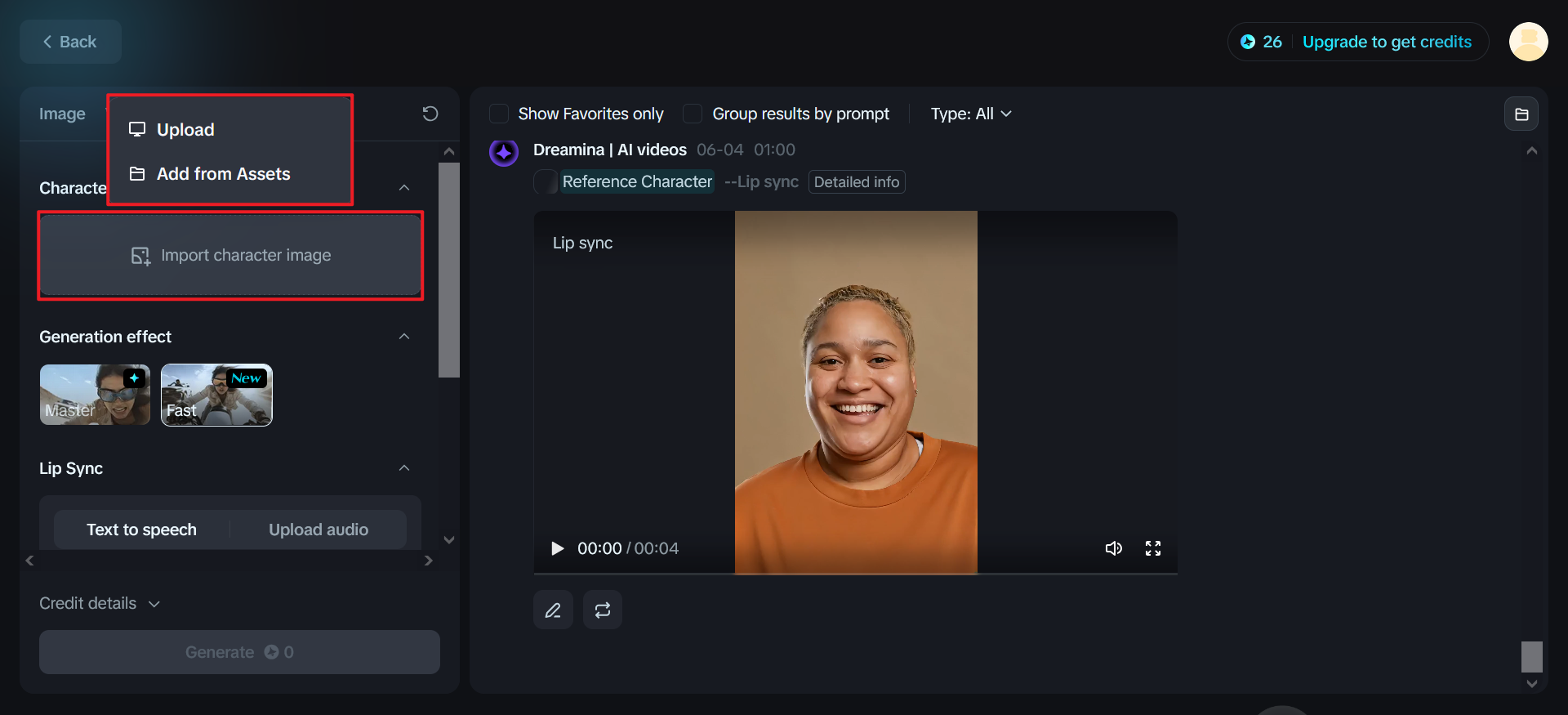This screenshot has height=715, width=1568.
Task: Click the 'Dreamina | AI videos' title
Action: coord(610,150)
